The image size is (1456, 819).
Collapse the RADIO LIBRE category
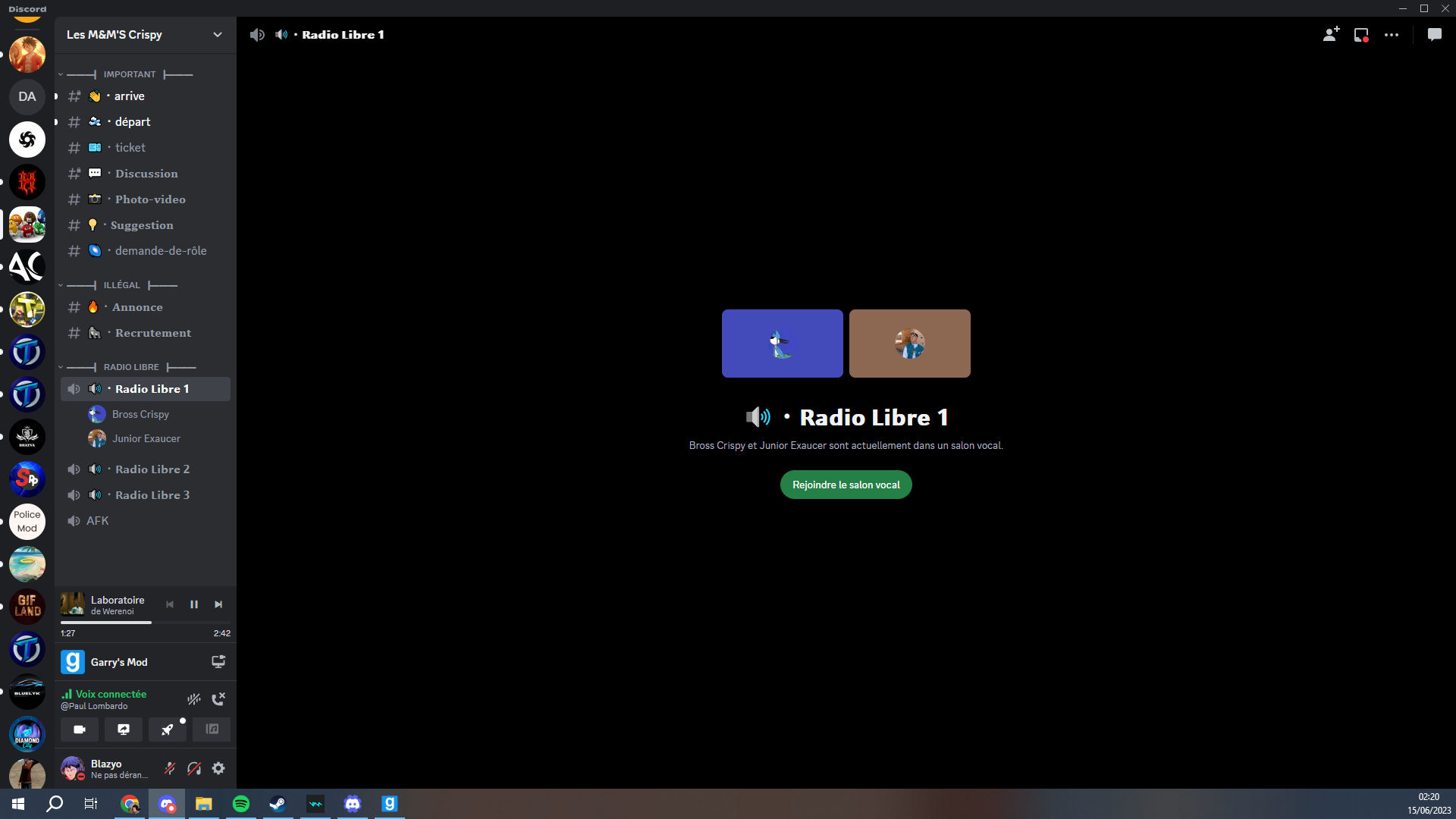point(131,367)
